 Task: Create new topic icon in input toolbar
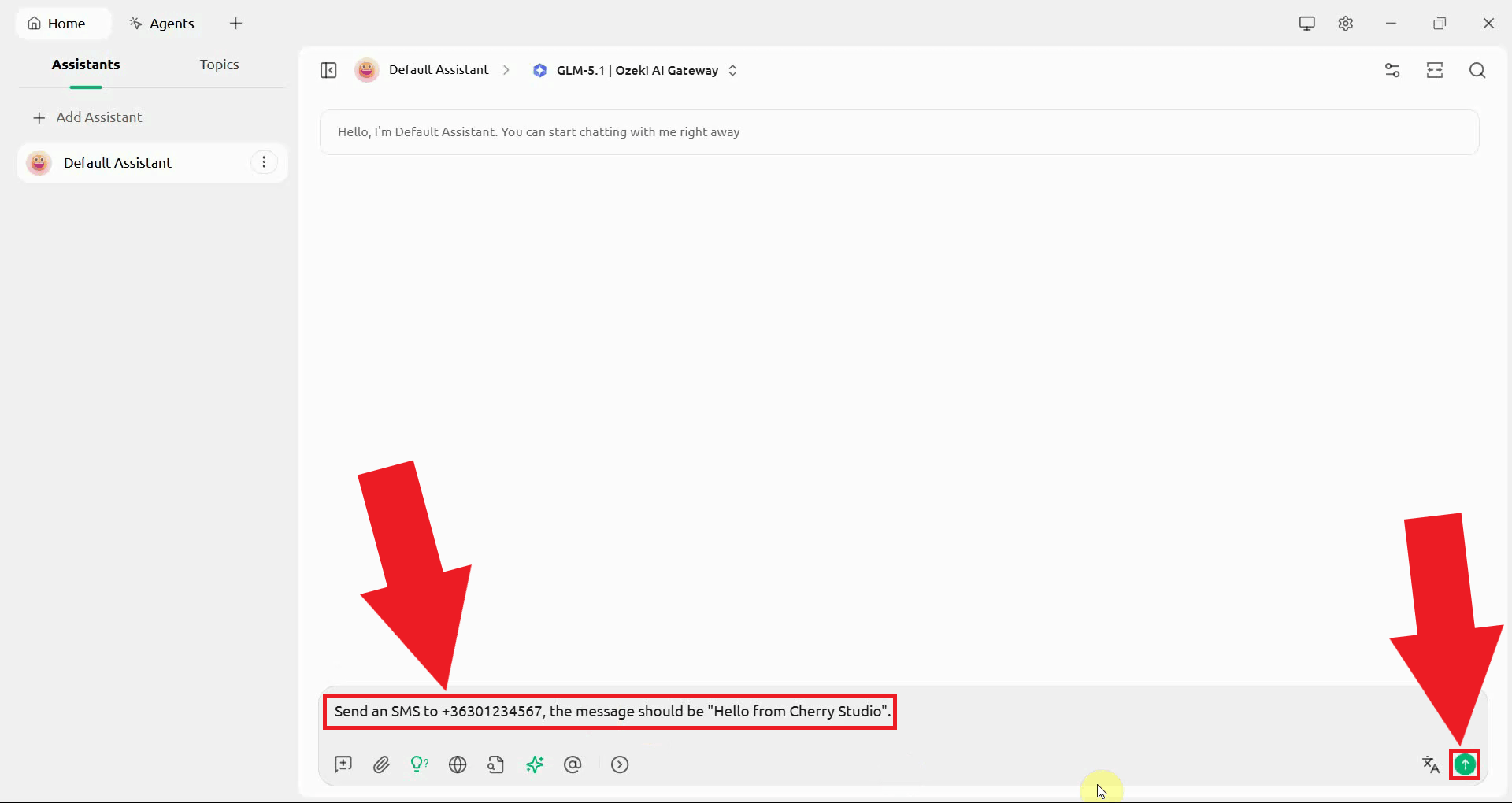click(x=343, y=764)
